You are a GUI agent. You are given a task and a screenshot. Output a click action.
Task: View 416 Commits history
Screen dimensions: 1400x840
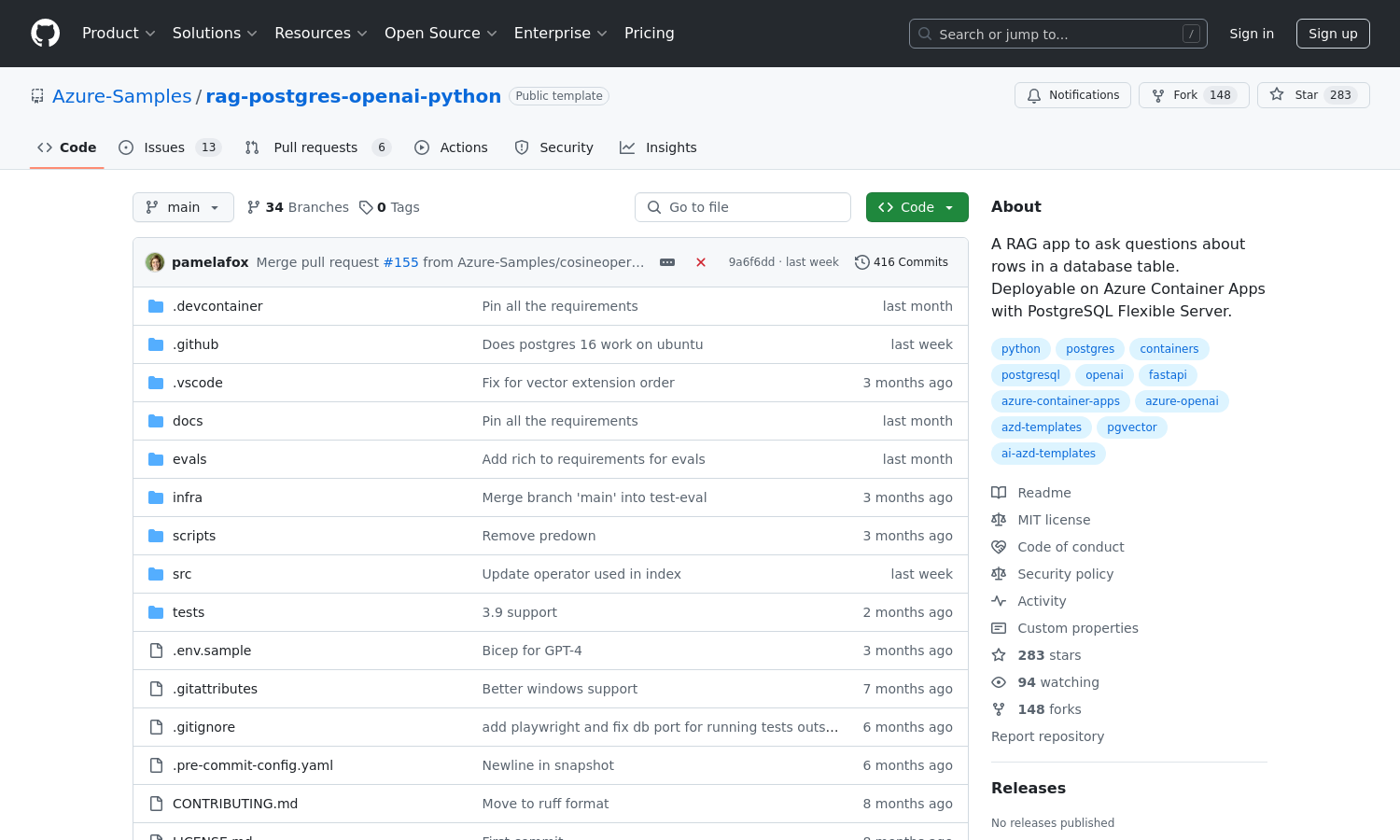point(902,262)
